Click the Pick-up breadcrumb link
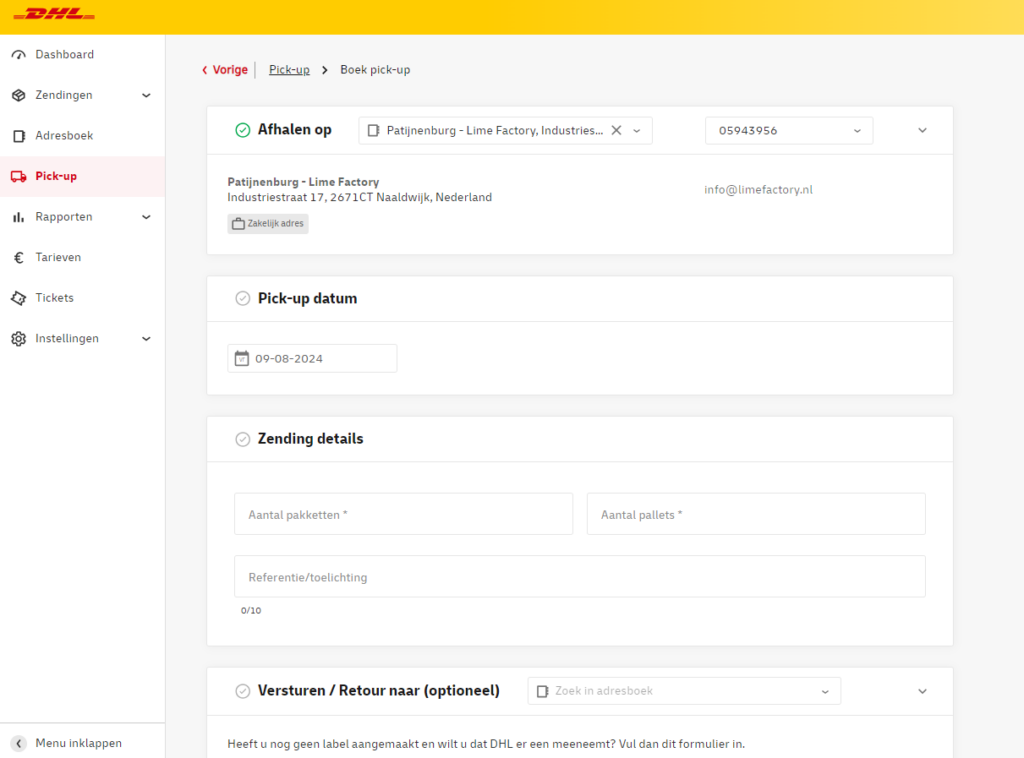 (289, 70)
